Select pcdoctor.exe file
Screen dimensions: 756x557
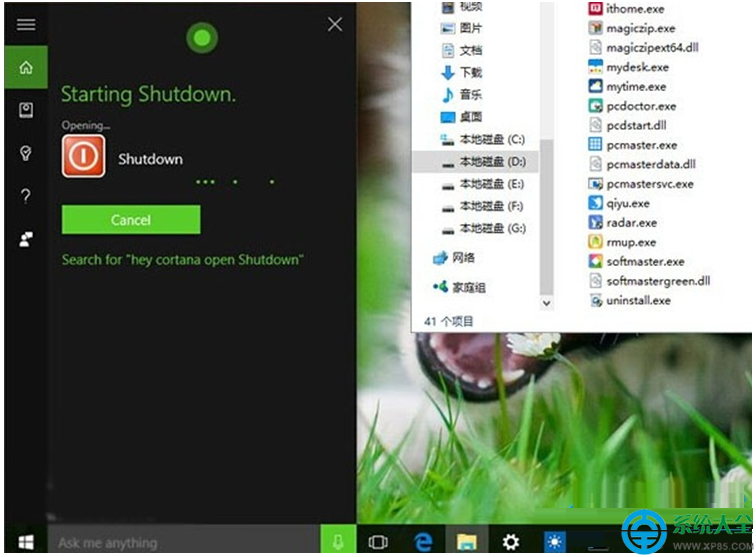pyautogui.click(x=633, y=106)
